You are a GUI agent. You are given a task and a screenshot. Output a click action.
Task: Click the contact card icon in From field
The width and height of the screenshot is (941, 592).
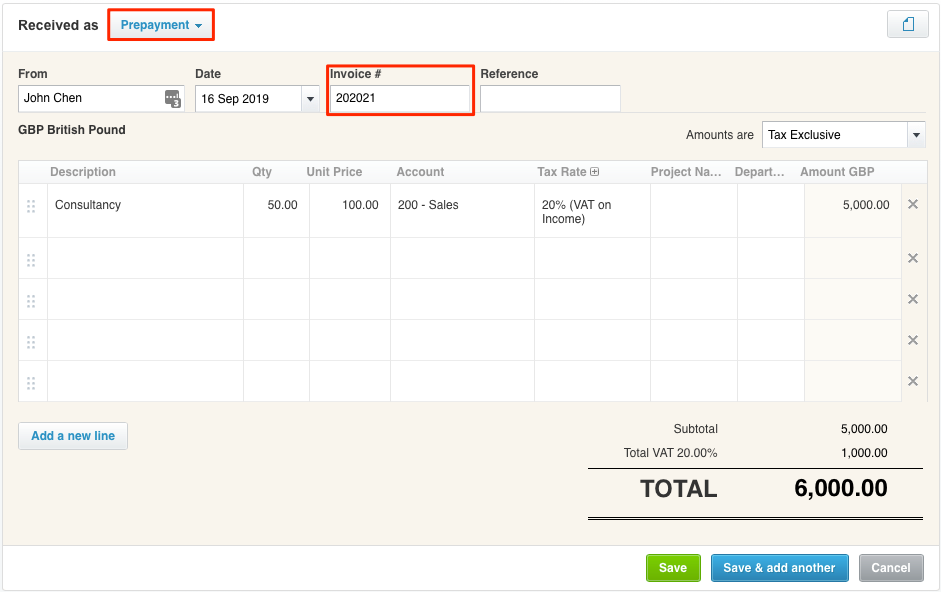coord(173,98)
